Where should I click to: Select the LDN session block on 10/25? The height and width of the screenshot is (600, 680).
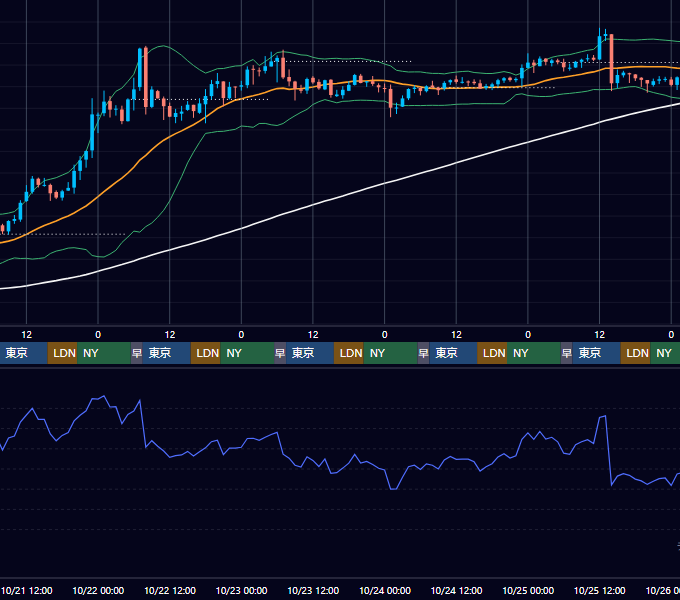pyautogui.click(x=635, y=353)
